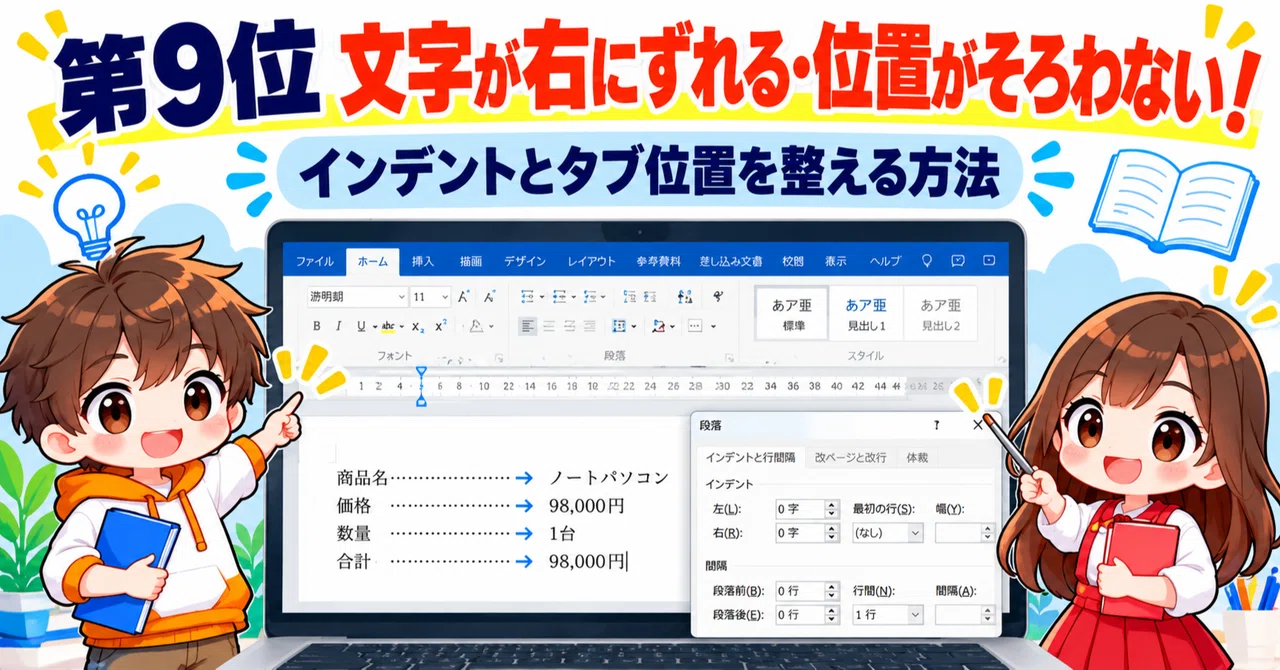Open the 改ページと改行 tab in 段落 dialog
Image resolution: width=1280 pixels, height=670 pixels.
pyautogui.click(x=850, y=457)
